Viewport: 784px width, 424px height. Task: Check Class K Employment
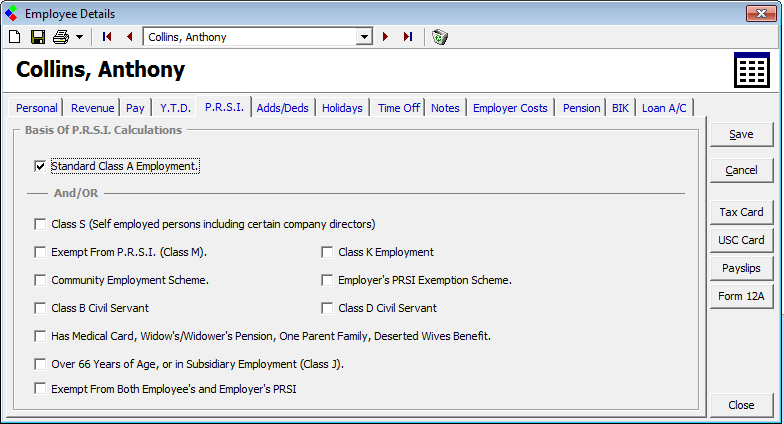[x=327, y=252]
